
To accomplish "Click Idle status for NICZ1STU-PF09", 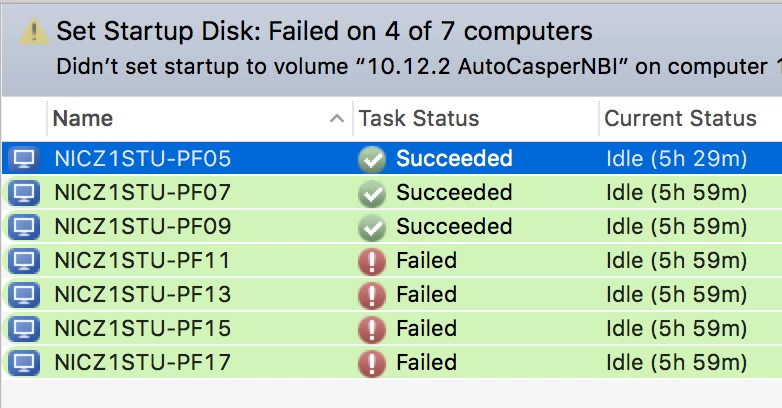I will pyautogui.click(x=676, y=227).
